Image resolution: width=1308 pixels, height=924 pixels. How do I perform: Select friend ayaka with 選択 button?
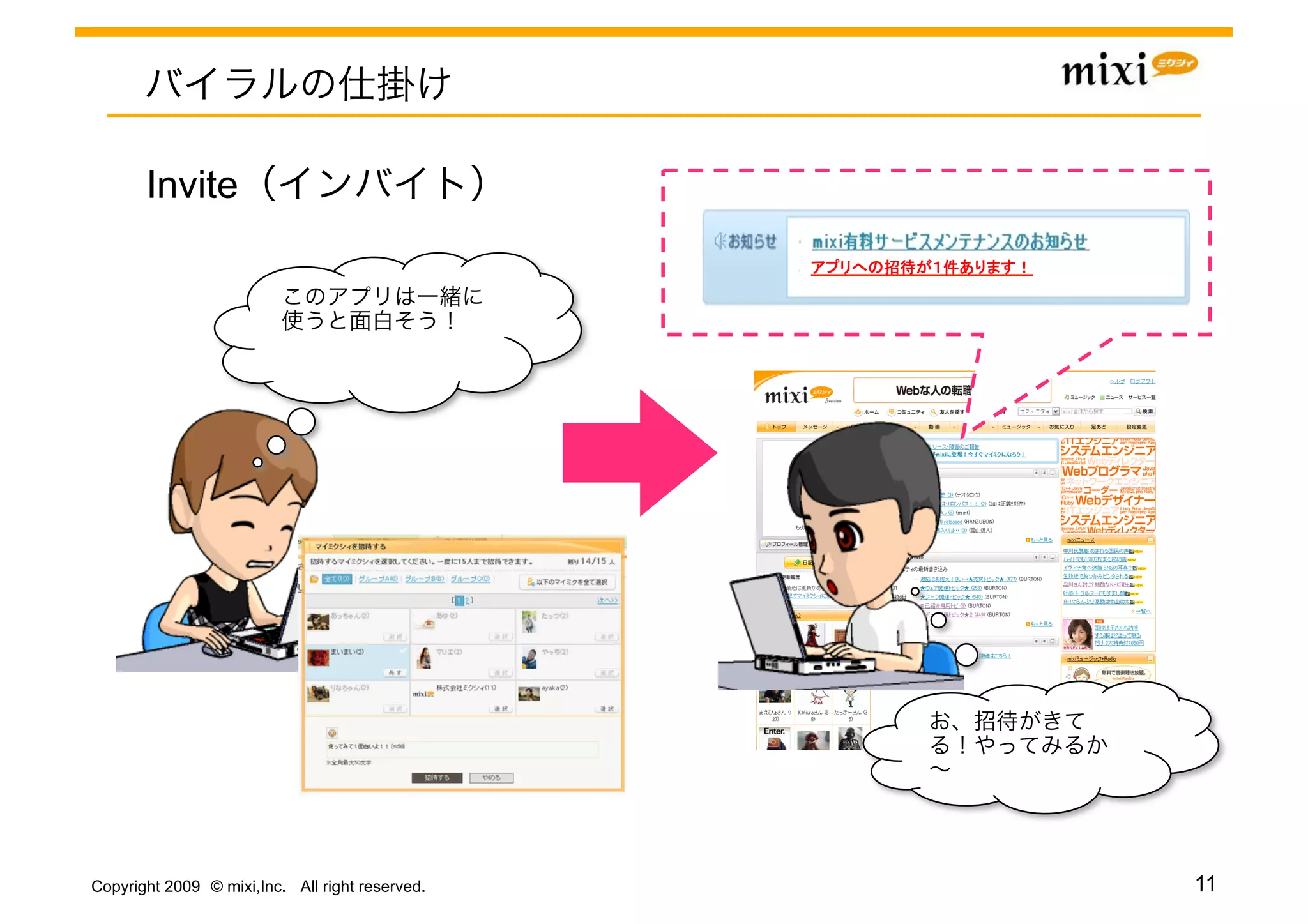click(607, 709)
